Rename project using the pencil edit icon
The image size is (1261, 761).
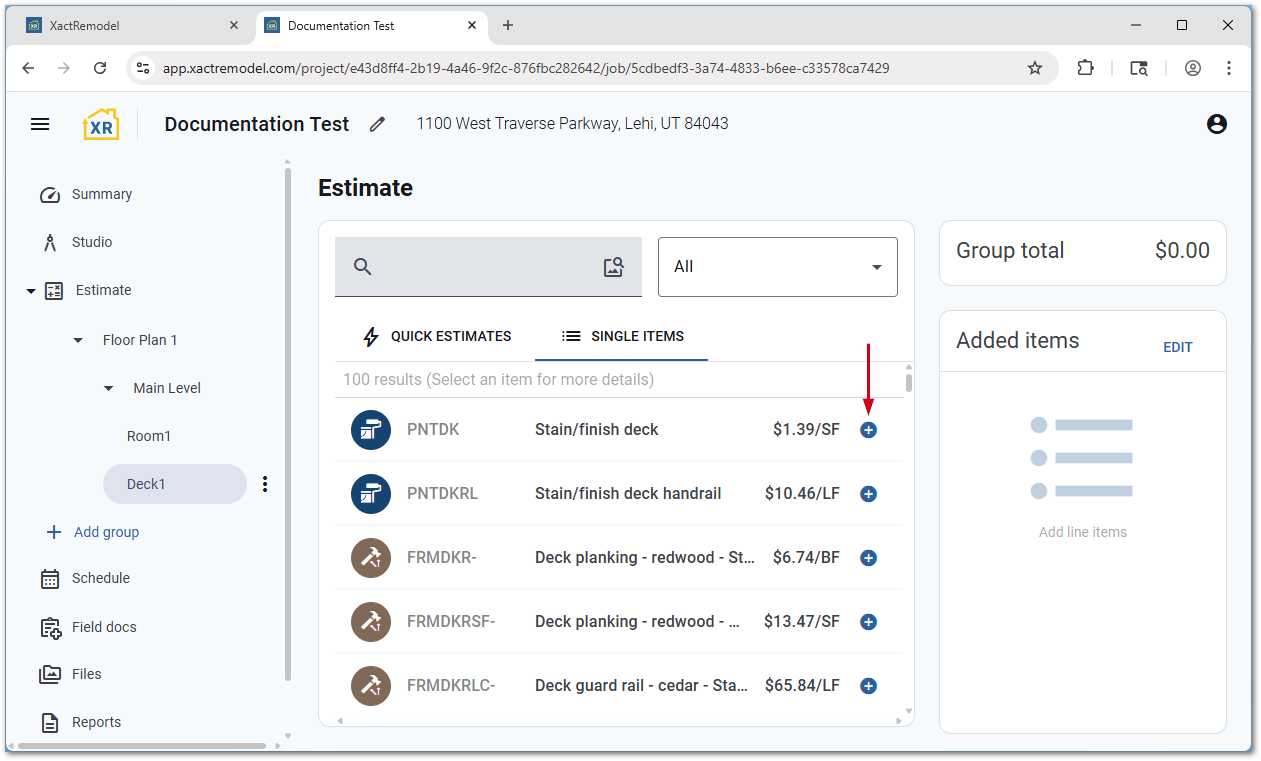click(377, 123)
